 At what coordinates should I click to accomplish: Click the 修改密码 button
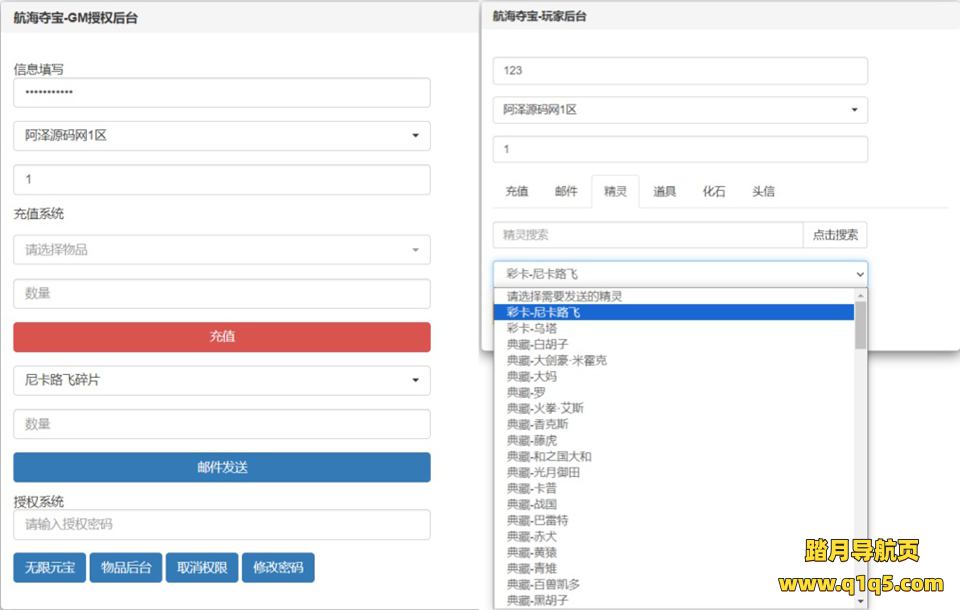coord(277,568)
